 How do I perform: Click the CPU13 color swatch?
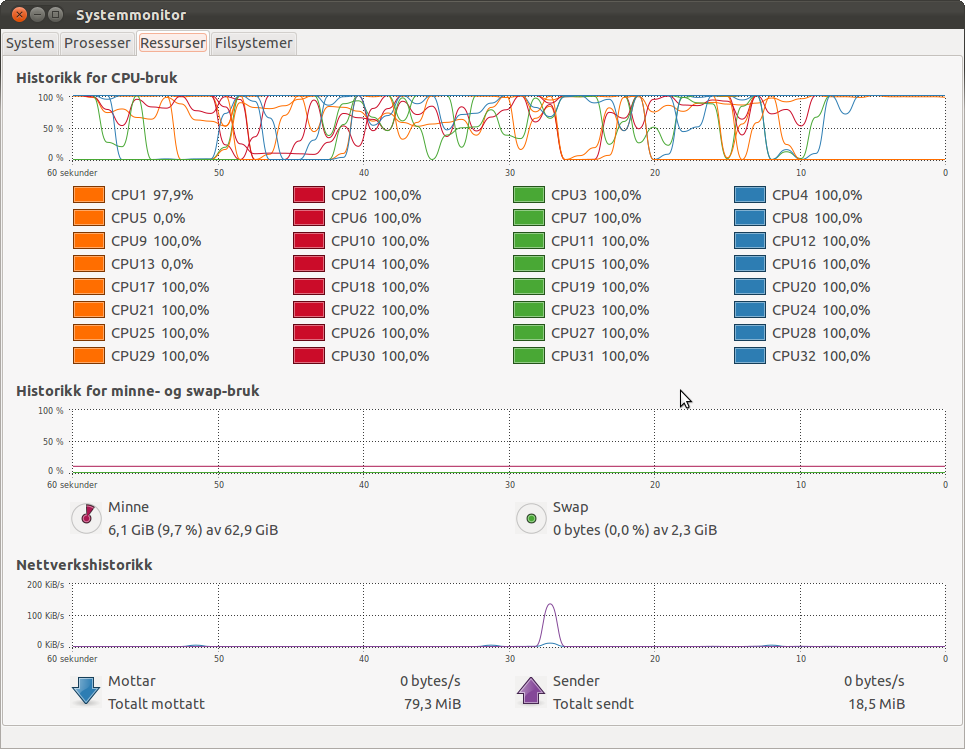89,264
